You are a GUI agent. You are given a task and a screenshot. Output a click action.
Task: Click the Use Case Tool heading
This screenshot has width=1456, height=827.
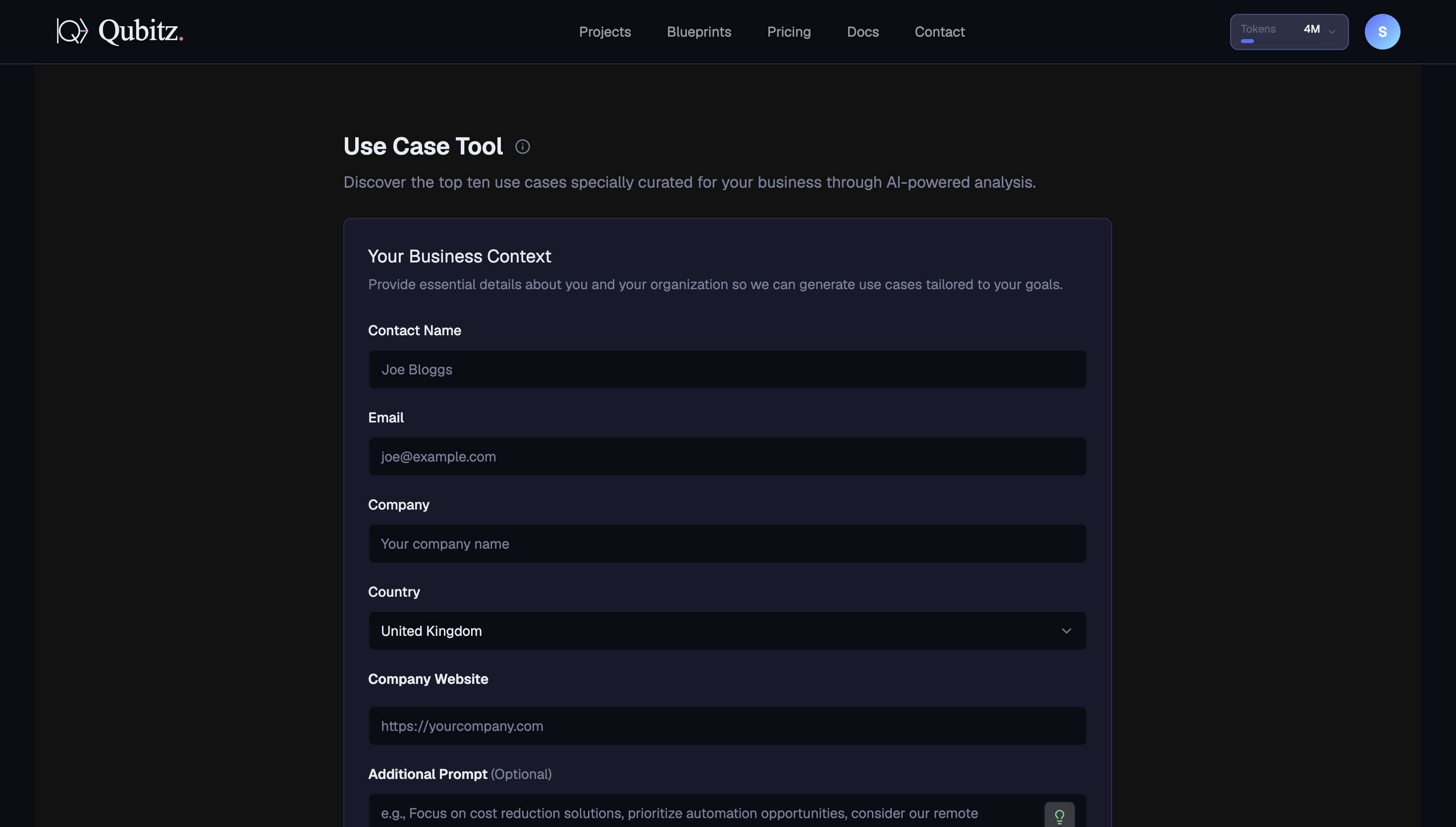tap(423, 147)
